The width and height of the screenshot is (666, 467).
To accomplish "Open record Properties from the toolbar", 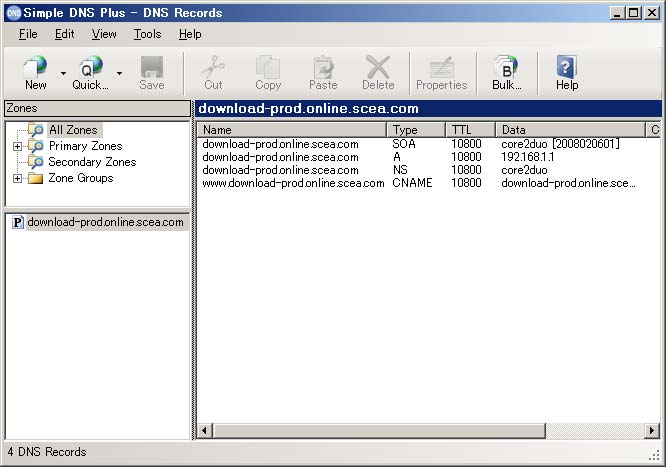I will [x=442, y=72].
